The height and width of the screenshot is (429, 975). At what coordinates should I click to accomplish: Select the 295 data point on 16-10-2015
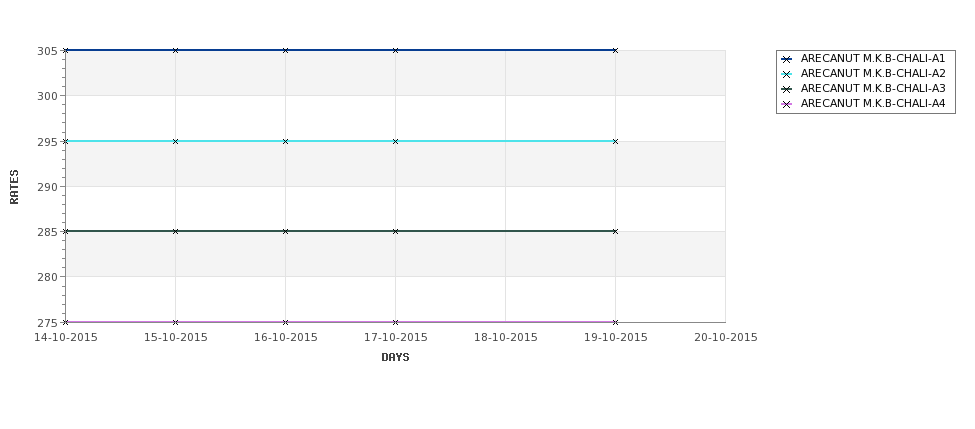pos(285,141)
